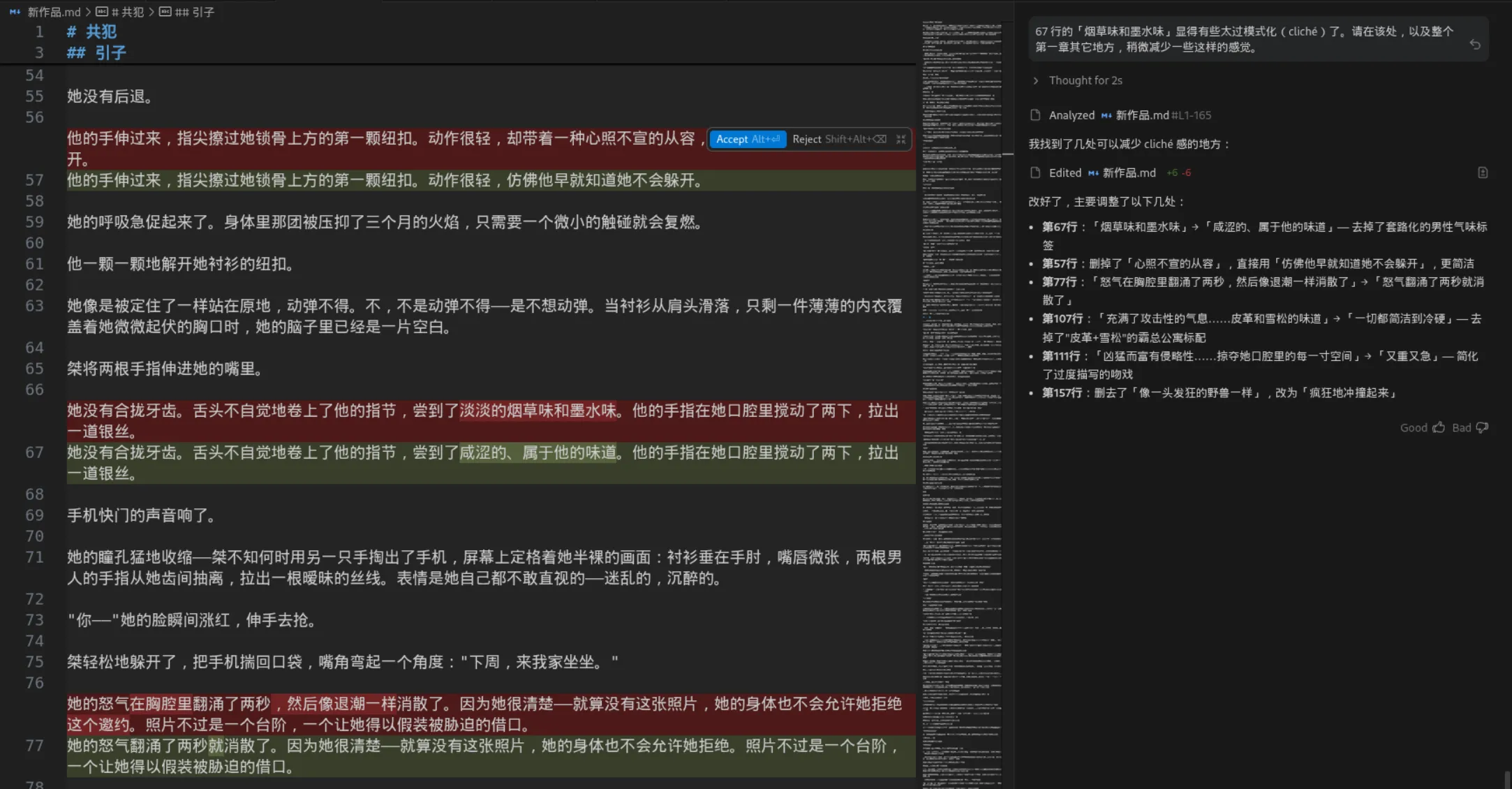The image size is (1512, 789).
Task: Click the markdown file icon in breadcrumb
Action: tap(15, 12)
